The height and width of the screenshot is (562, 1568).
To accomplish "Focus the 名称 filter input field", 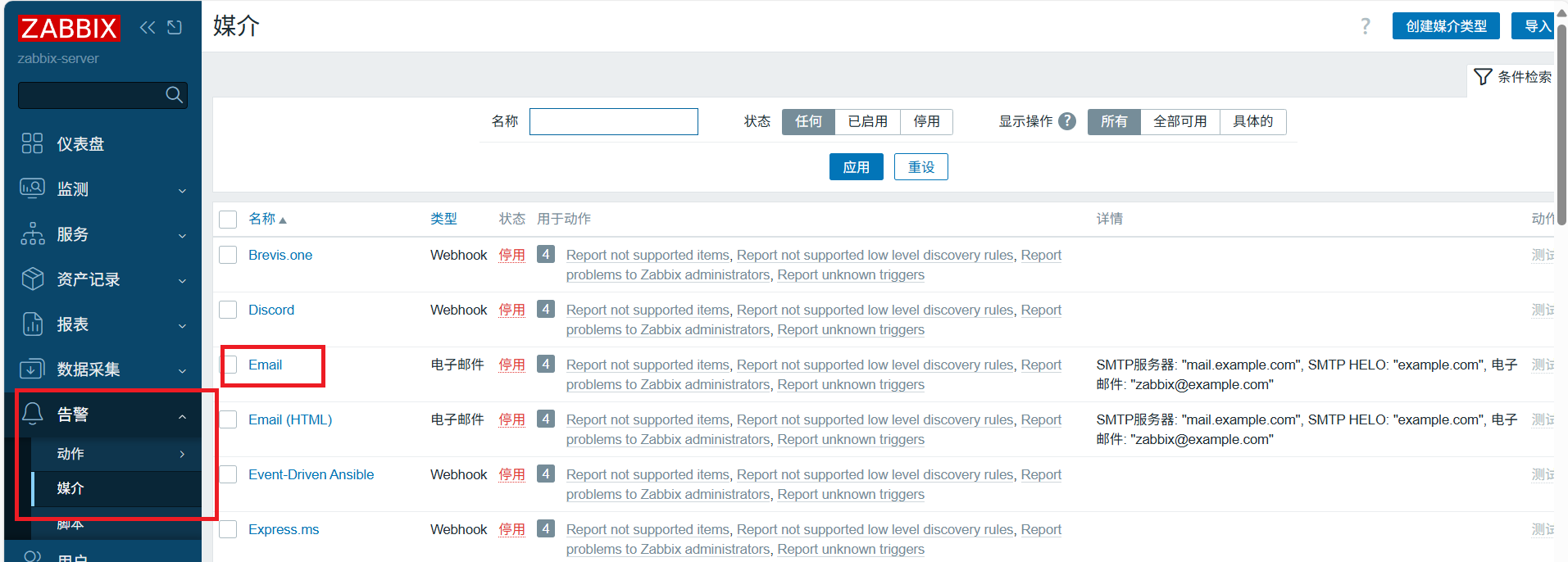I will (613, 121).
